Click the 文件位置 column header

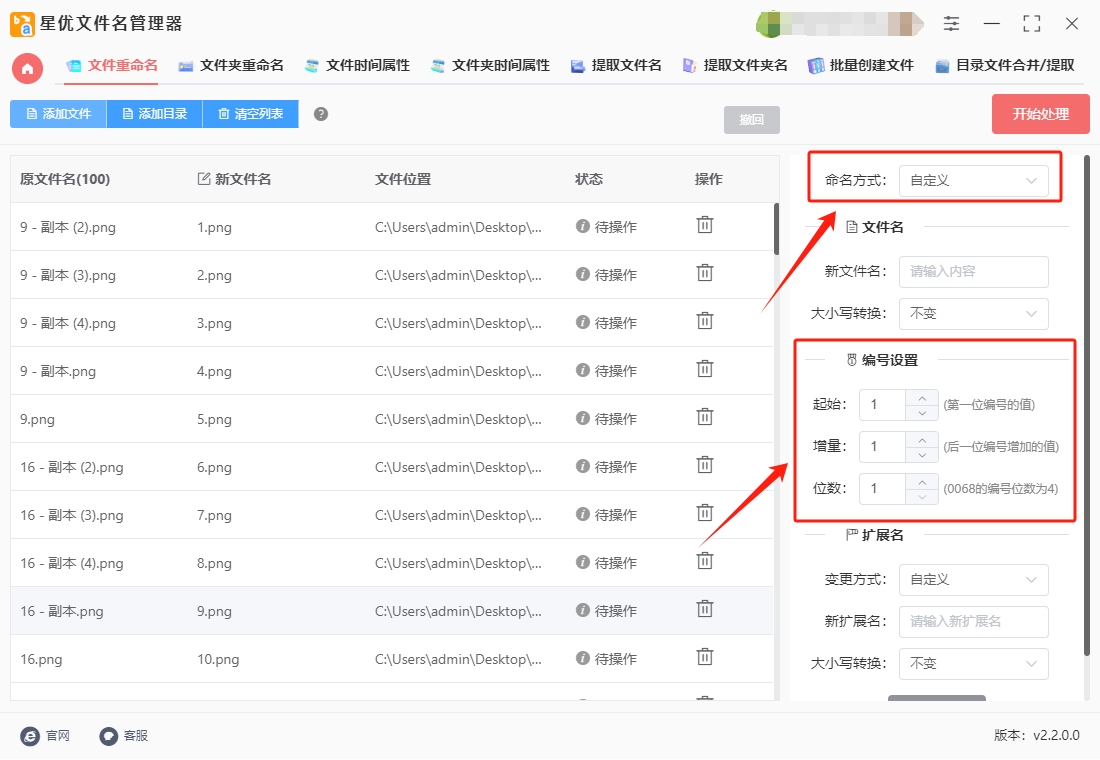tap(403, 180)
